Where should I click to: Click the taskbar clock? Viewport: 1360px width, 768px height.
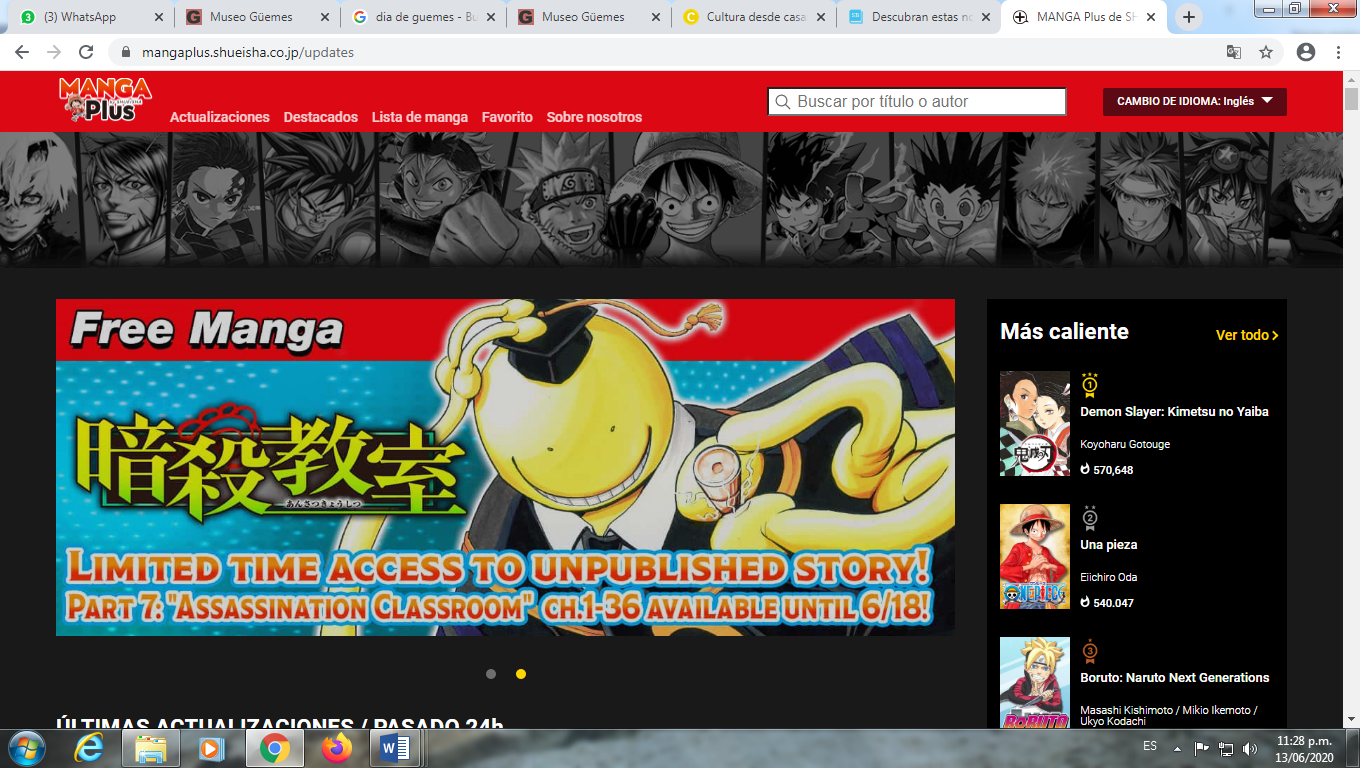[x=1305, y=748]
